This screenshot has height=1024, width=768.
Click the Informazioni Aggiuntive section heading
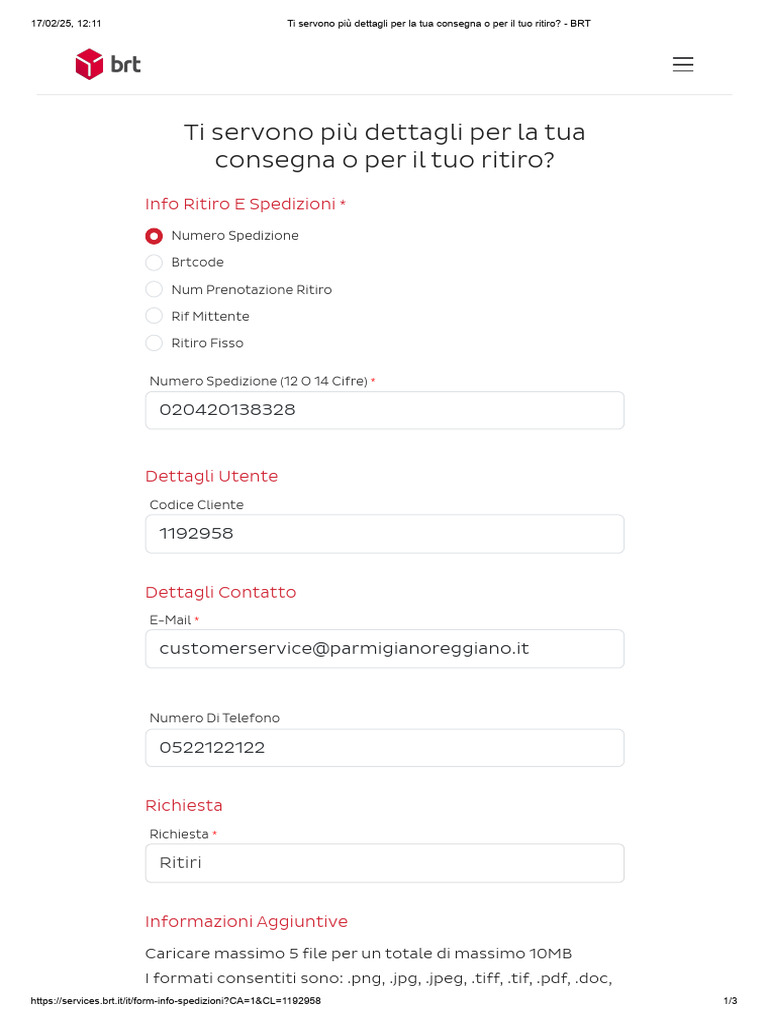click(246, 921)
